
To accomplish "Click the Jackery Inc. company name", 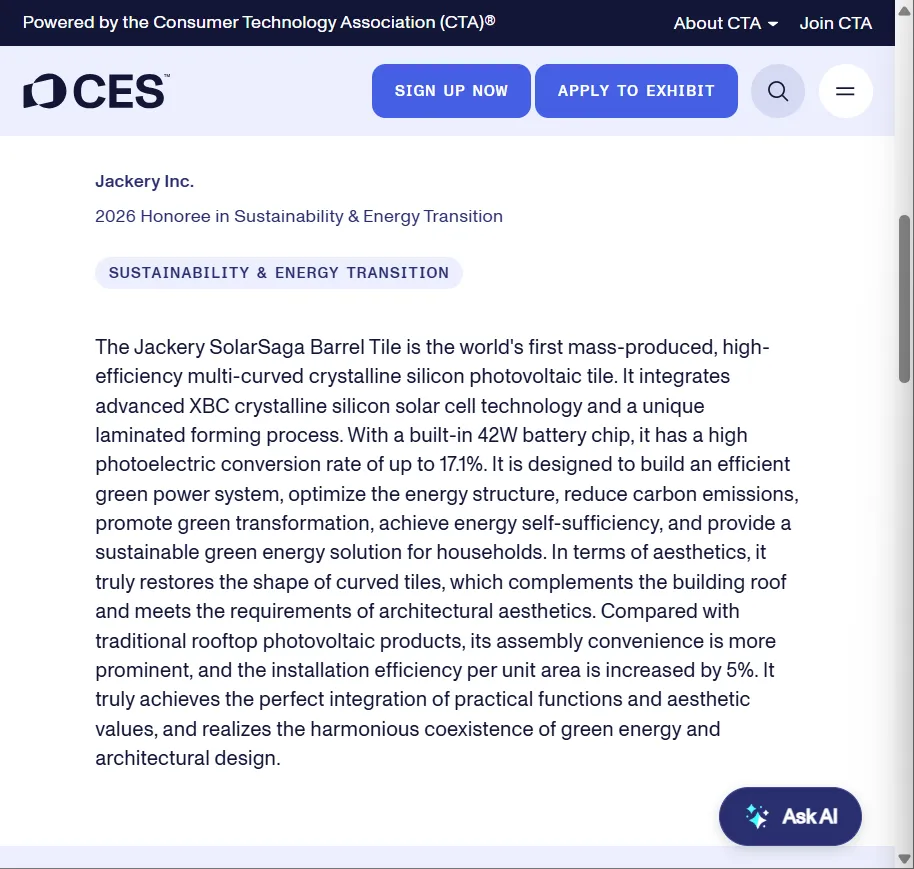I will 144,181.
